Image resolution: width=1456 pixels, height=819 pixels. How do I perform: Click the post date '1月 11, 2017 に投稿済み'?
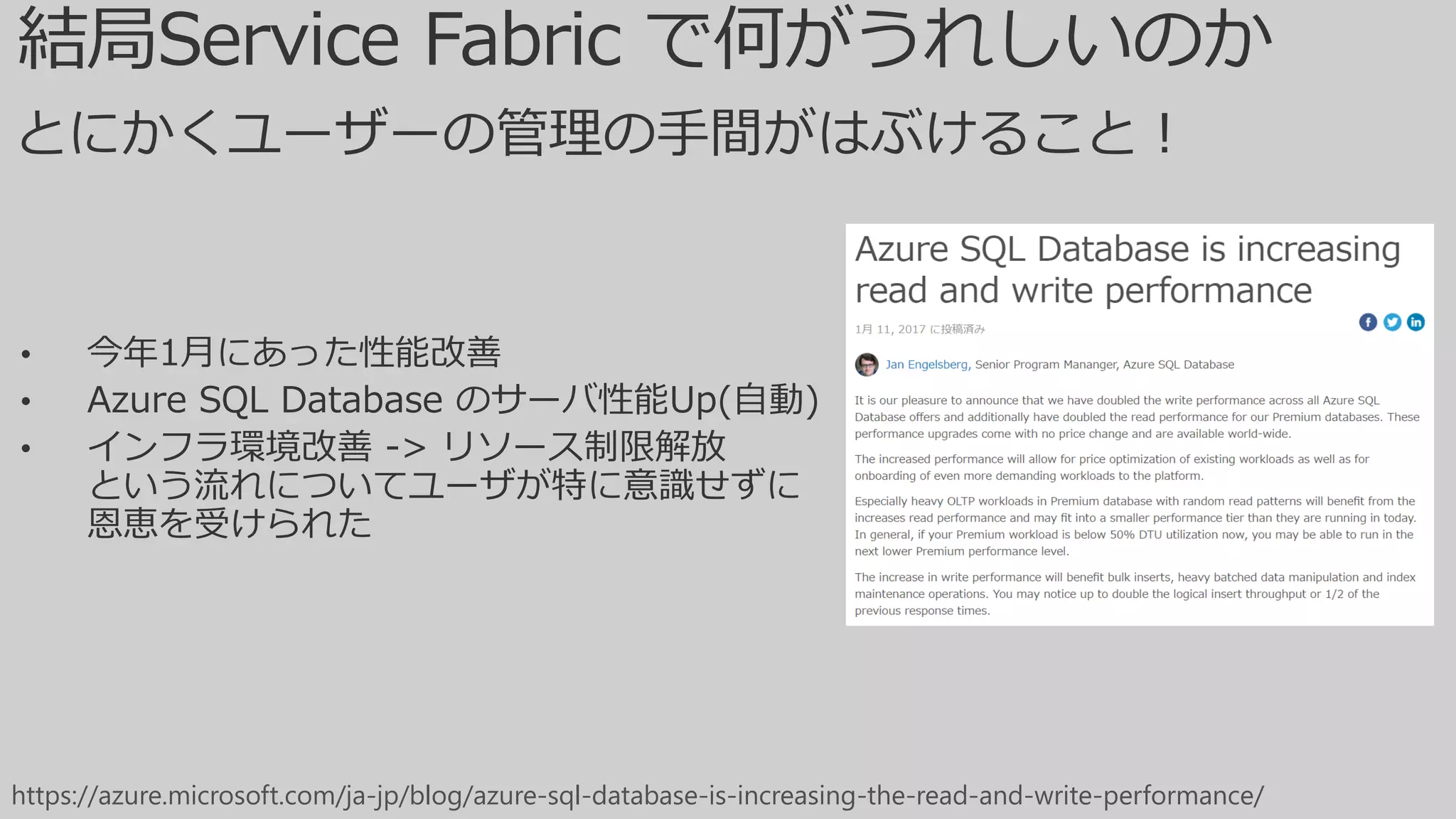pyautogui.click(x=920, y=329)
